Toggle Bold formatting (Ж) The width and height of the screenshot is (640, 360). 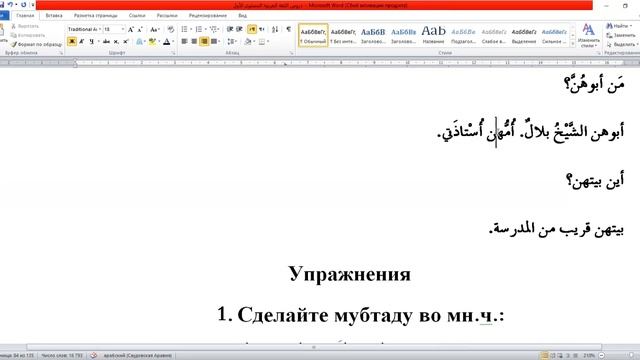point(72,41)
